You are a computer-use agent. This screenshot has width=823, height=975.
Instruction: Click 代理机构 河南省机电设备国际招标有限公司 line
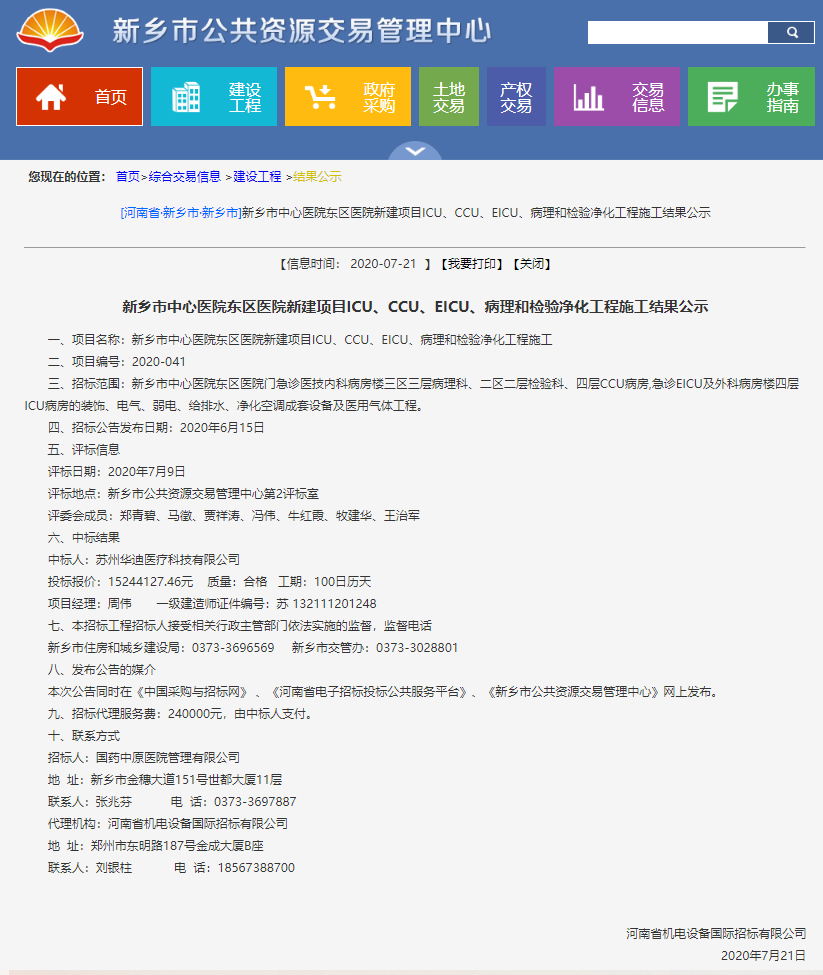pos(168,824)
